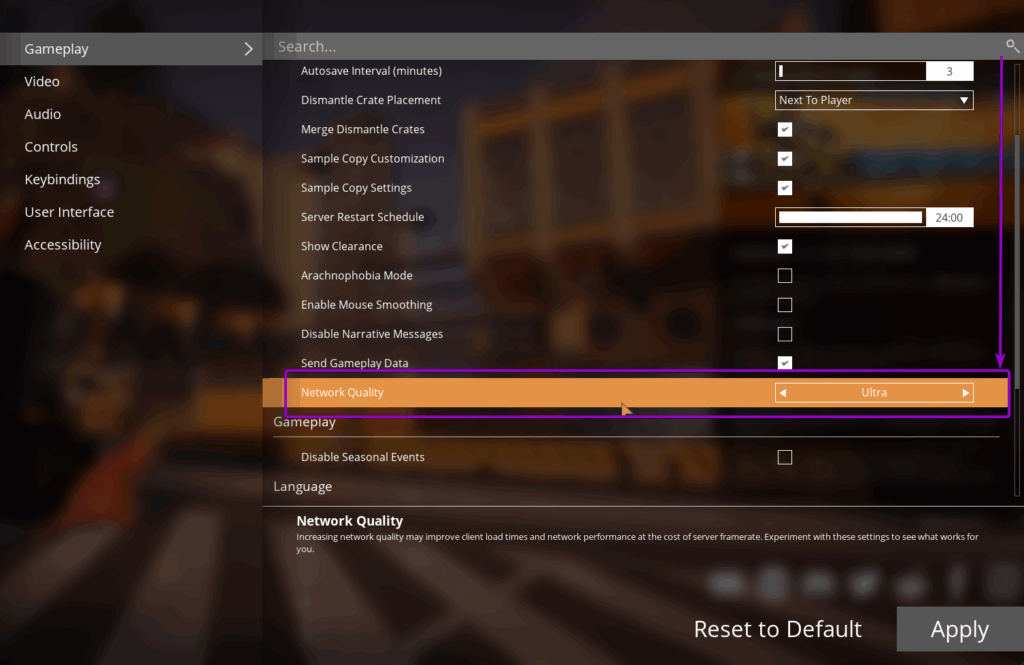
Task: Toggle Send Gameplay Data checkbox
Action: [785, 363]
